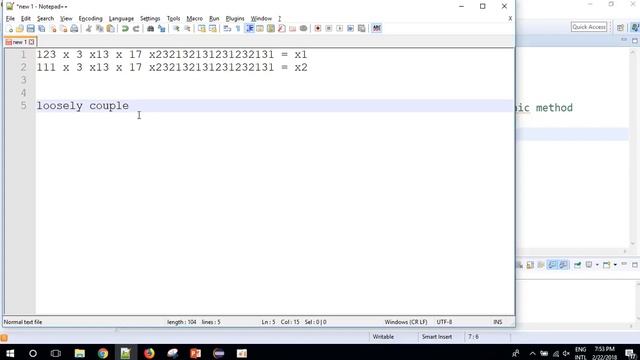Click the ABC spell check toolbar icon
The height and width of the screenshot is (360, 640).
pyautogui.click(x=376, y=29)
